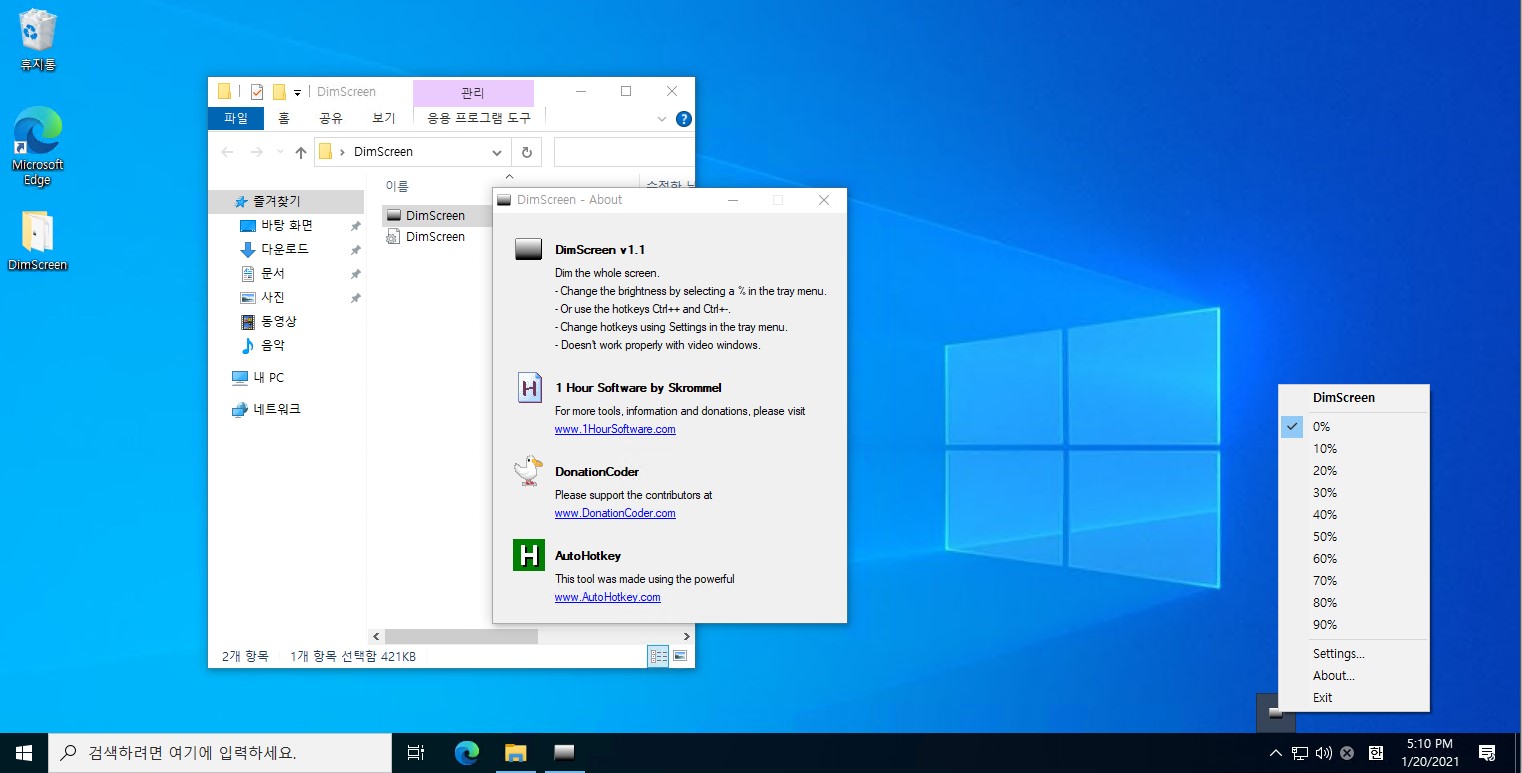
Task: Switch Explorer to details view icon
Action: [659, 656]
